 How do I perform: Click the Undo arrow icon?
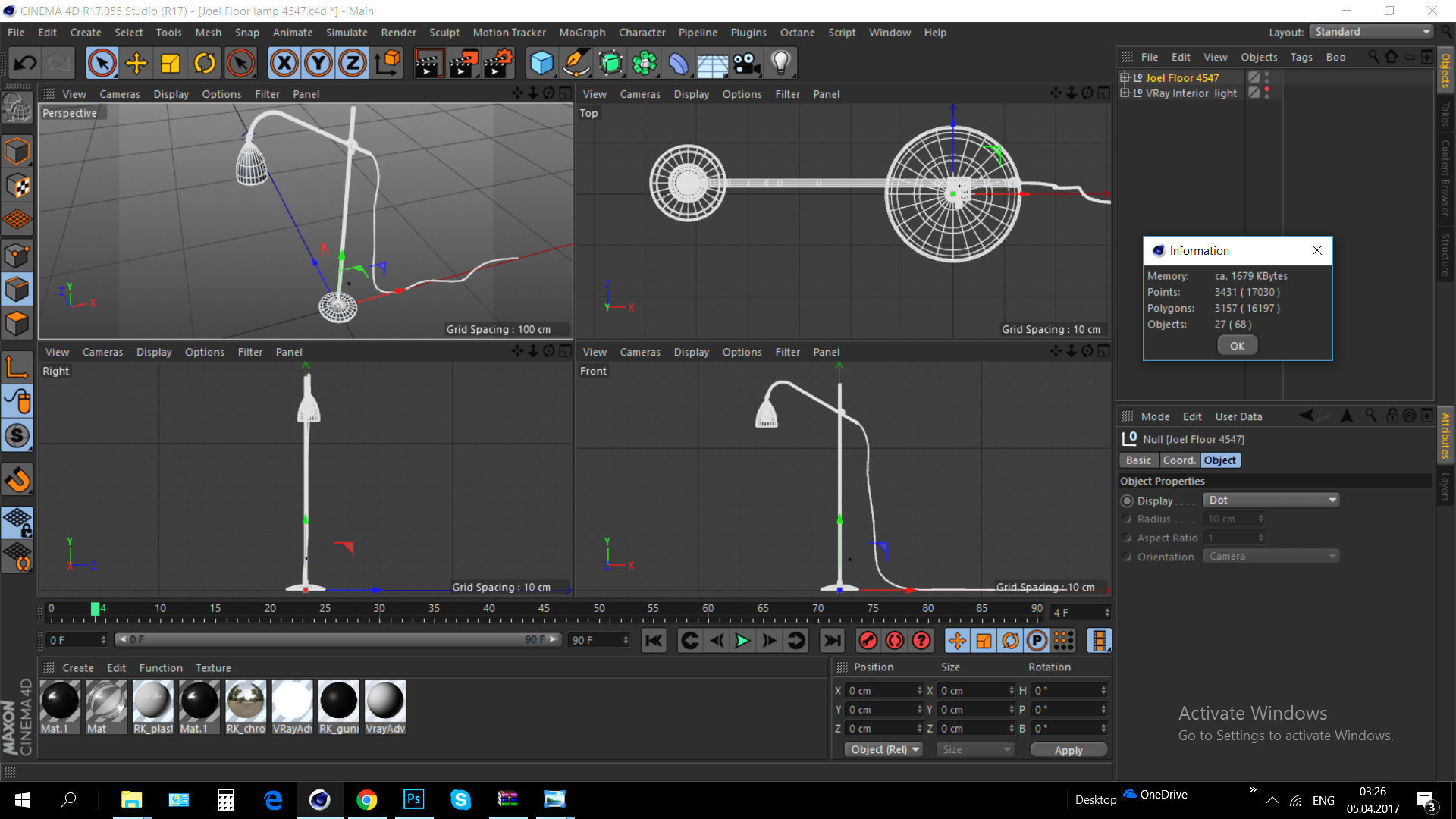(25, 63)
